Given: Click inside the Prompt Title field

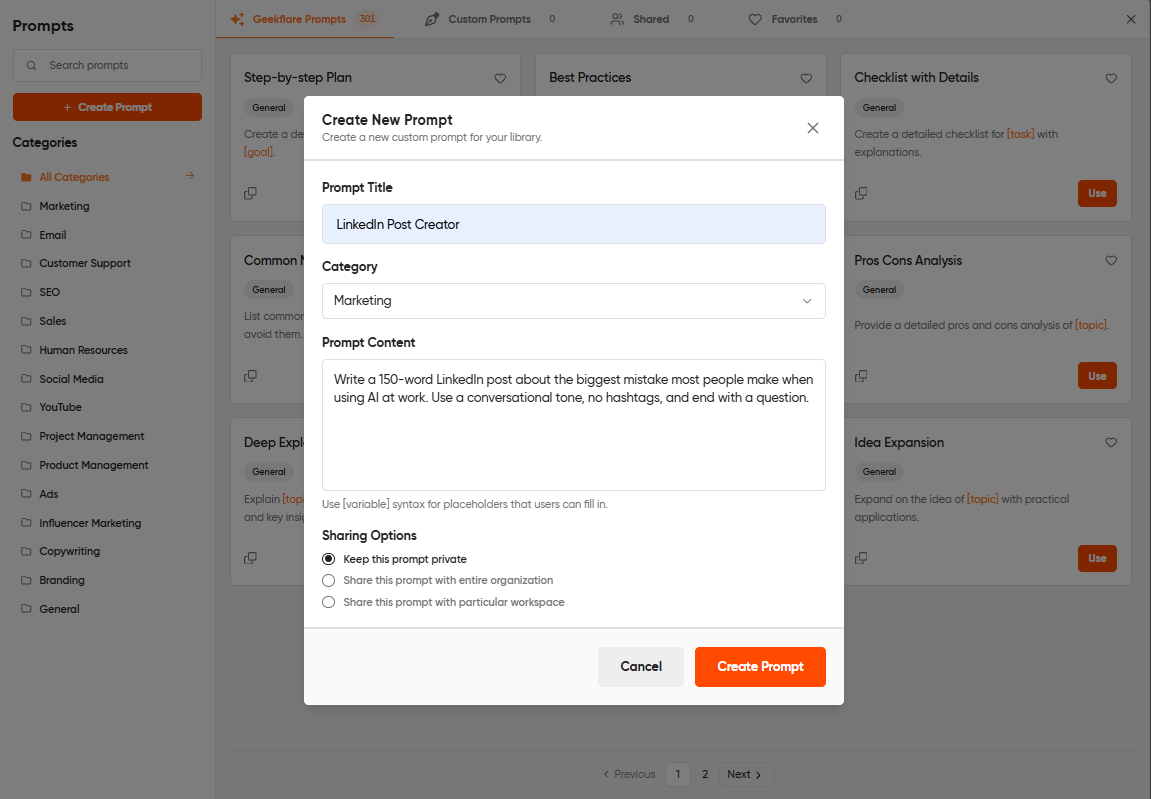Looking at the screenshot, I should (x=573, y=224).
